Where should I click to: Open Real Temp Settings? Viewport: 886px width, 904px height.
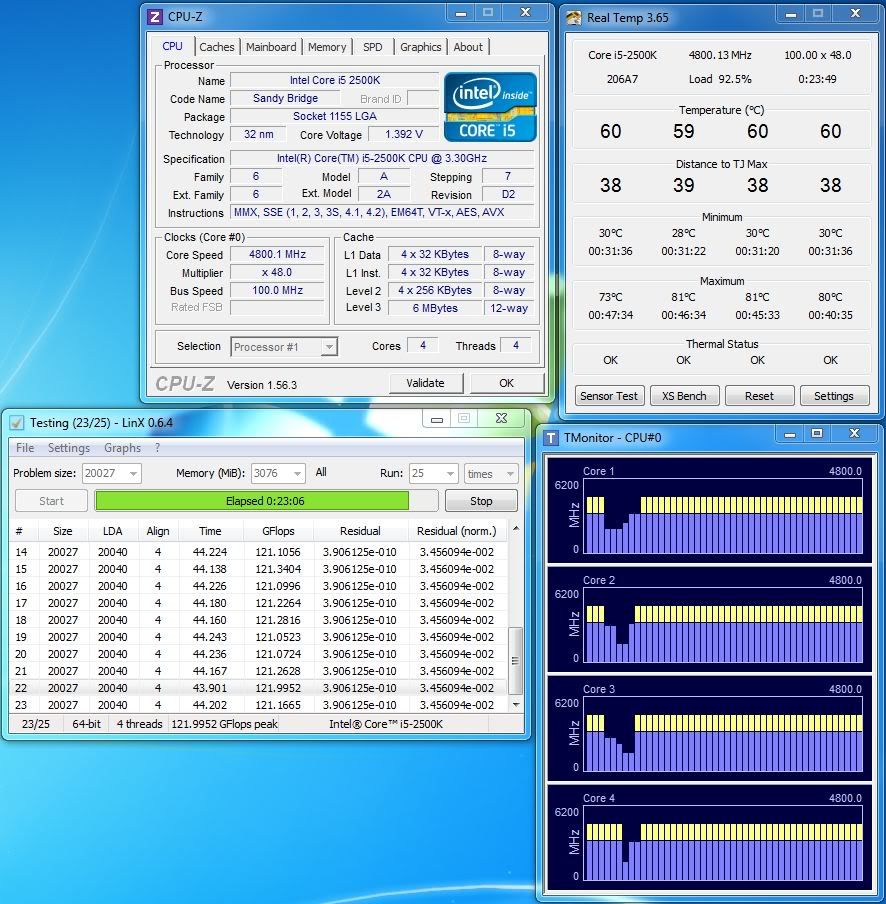834,396
